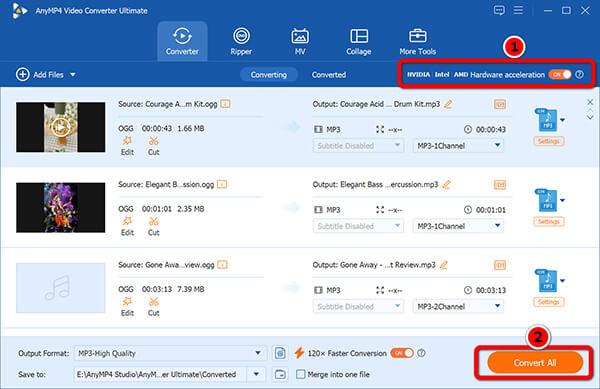
Task: Open Subtitle Disabled dropdown for Gone Away
Action: [x=358, y=306]
